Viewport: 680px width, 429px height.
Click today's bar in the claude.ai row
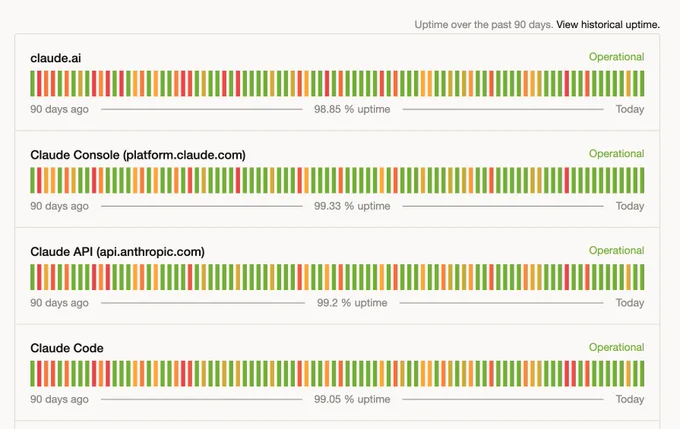tap(642, 84)
